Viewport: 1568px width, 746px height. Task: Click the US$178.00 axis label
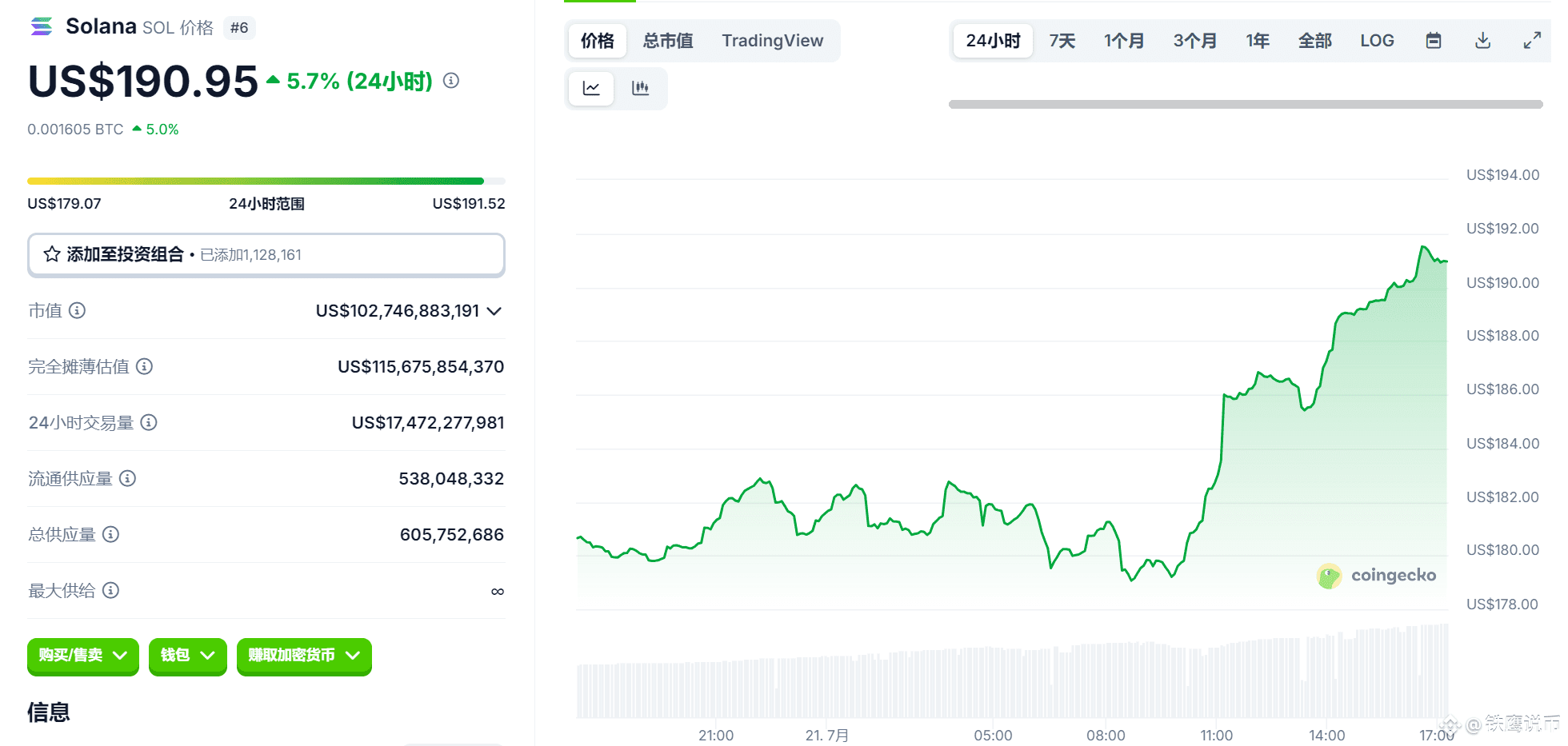click(1502, 604)
